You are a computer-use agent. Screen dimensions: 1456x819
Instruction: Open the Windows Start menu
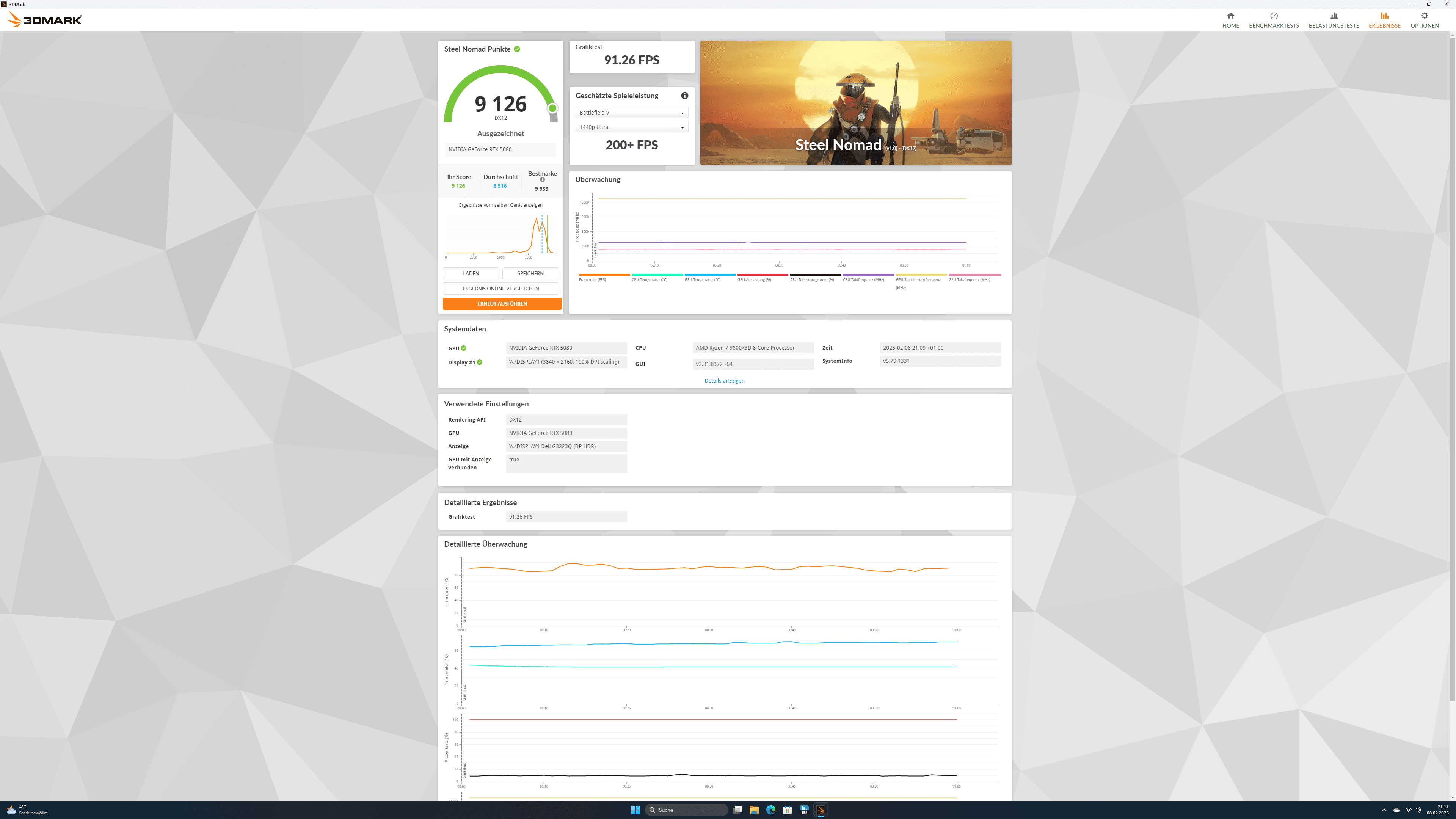pyautogui.click(x=635, y=810)
